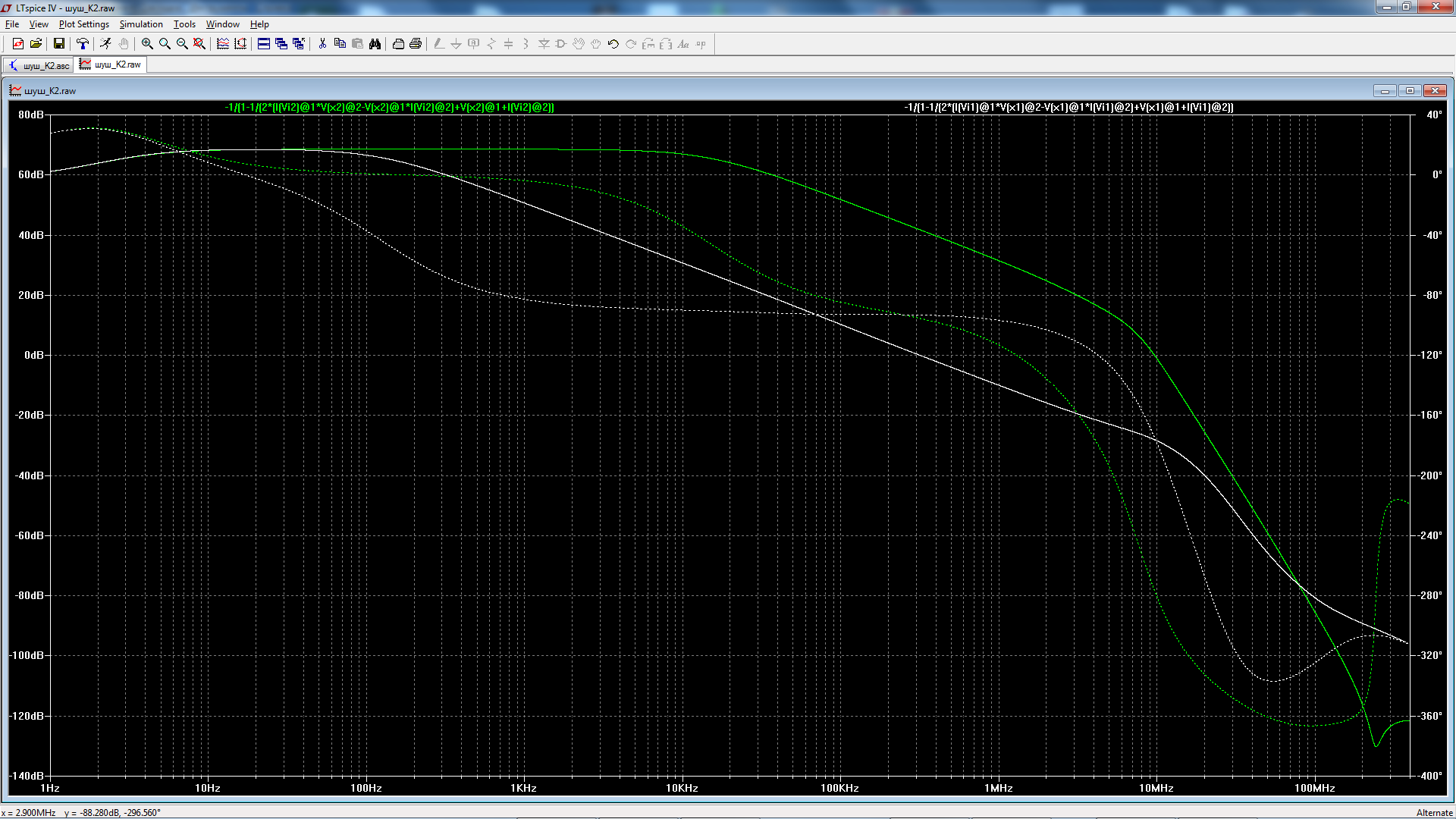The height and width of the screenshot is (819, 1456).
Task: Open the Tools menu
Action: point(184,24)
